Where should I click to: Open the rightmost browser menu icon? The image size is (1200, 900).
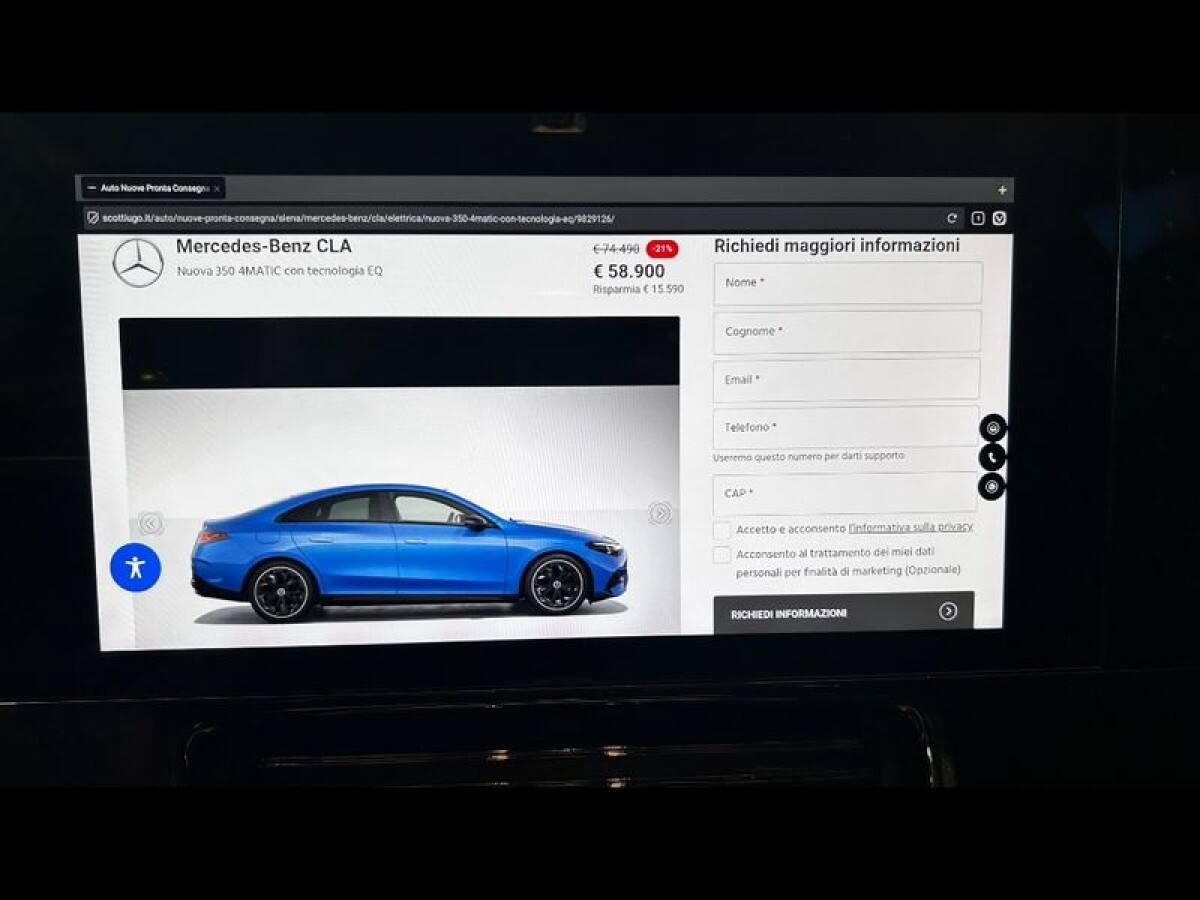pyautogui.click(x=999, y=218)
